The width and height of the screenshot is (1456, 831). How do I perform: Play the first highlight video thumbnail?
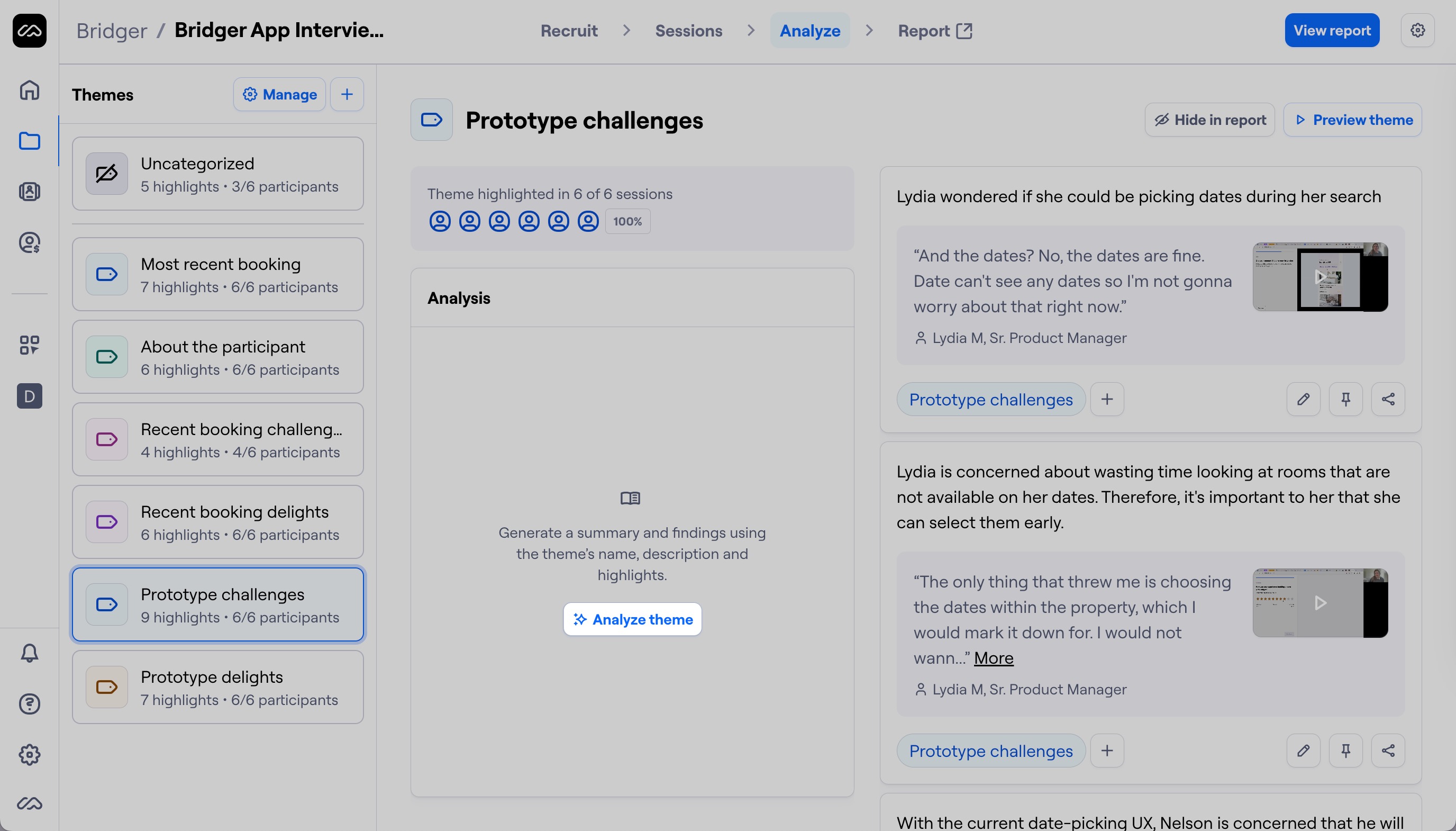pos(1320,277)
